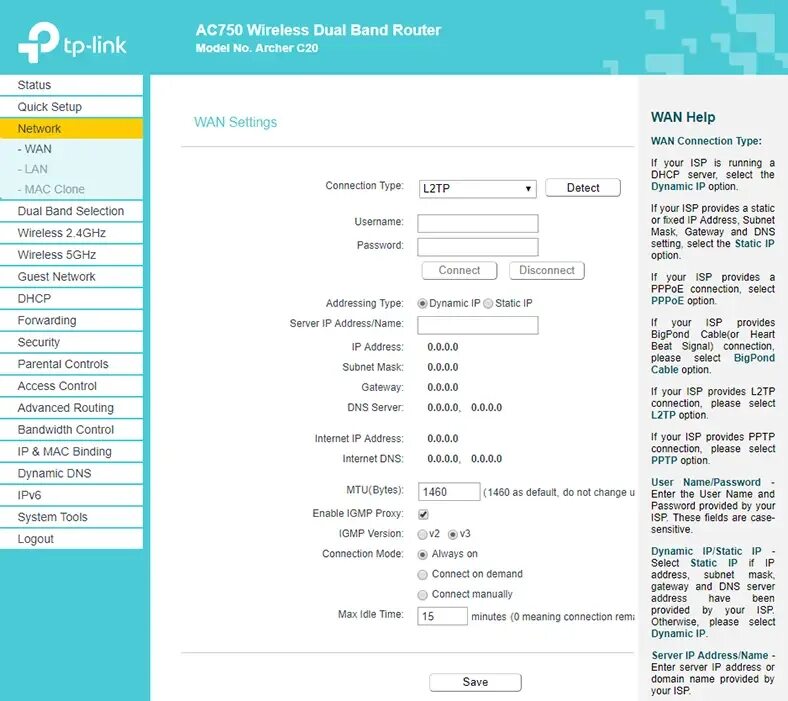Open Access Control settings
The image size is (788, 701).
[x=71, y=386]
